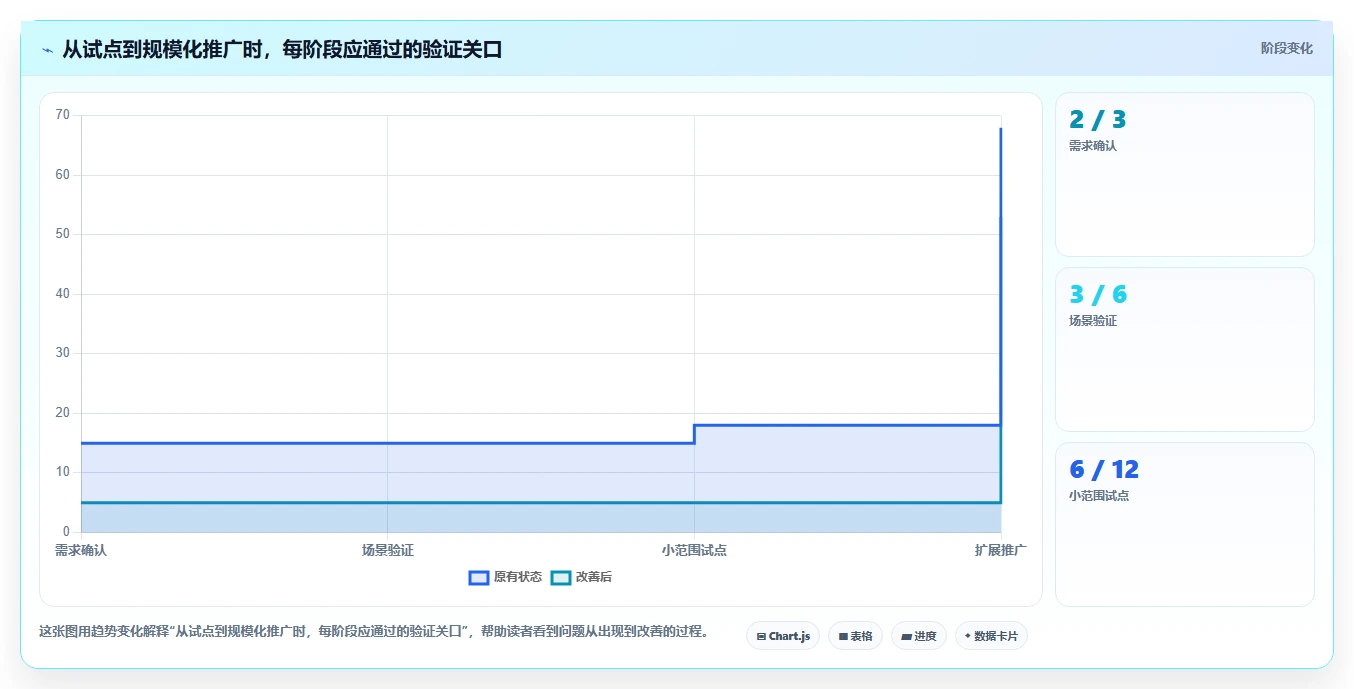Click the icon inside the 数据卡片 tag
Viewport: 1354px width, 689px height.
click(968, 636)
